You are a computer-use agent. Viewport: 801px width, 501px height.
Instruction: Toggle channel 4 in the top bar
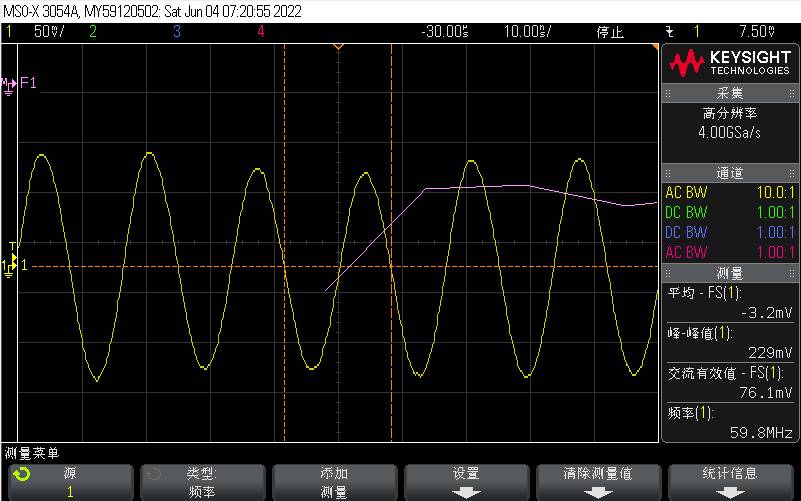click(260, 32)
